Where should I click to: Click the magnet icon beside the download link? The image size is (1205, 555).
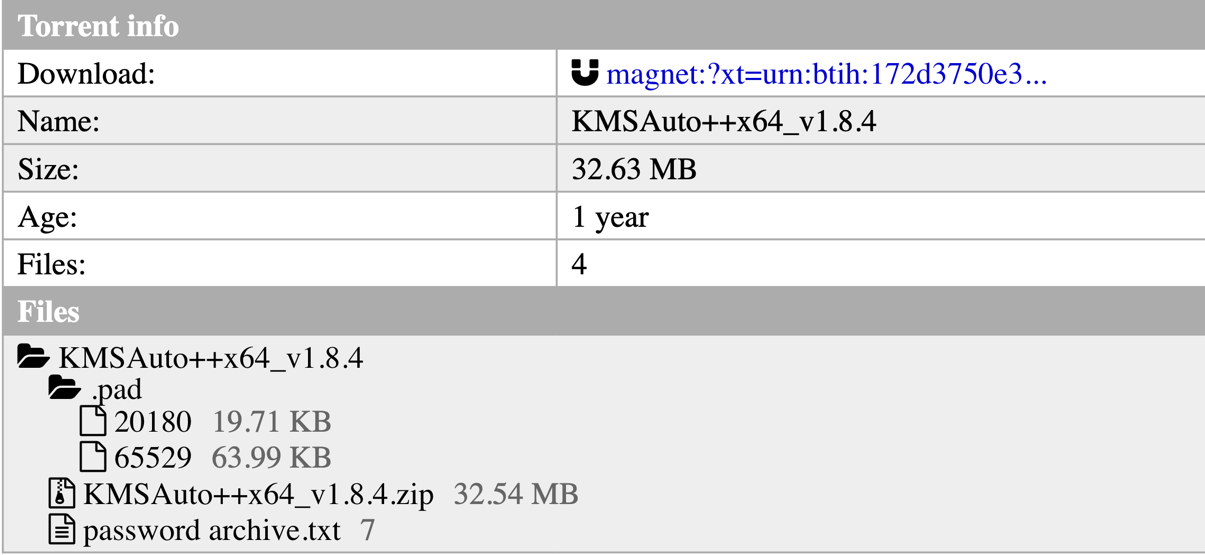585,72
